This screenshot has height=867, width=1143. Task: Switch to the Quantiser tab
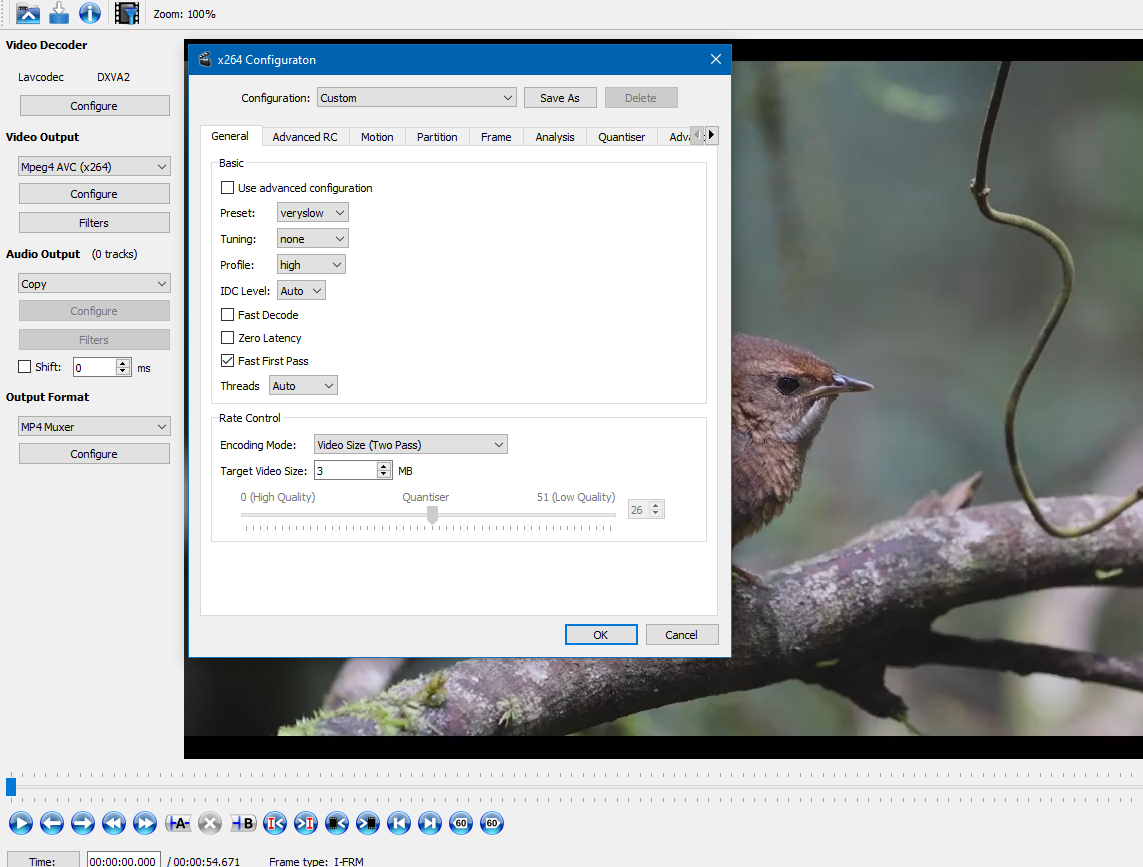tap(621, 137)
